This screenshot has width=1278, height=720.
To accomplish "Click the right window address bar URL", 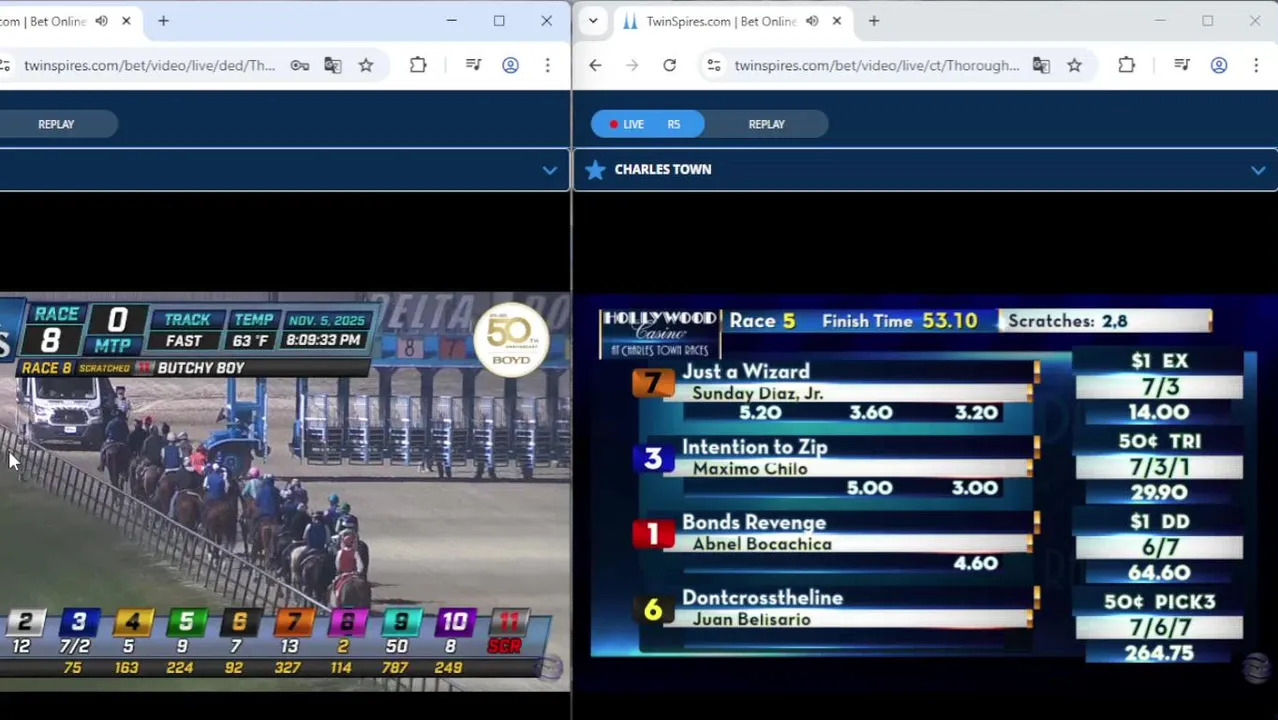I will coord(877,65).
